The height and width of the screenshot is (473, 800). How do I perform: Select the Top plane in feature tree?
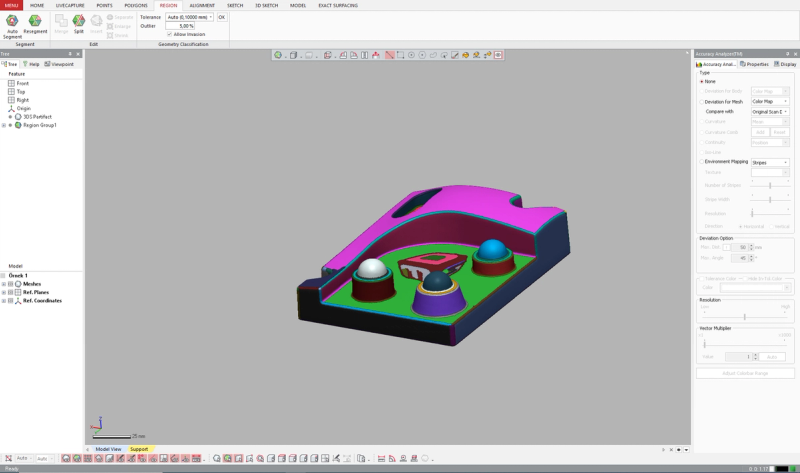[x=21, y=92]
